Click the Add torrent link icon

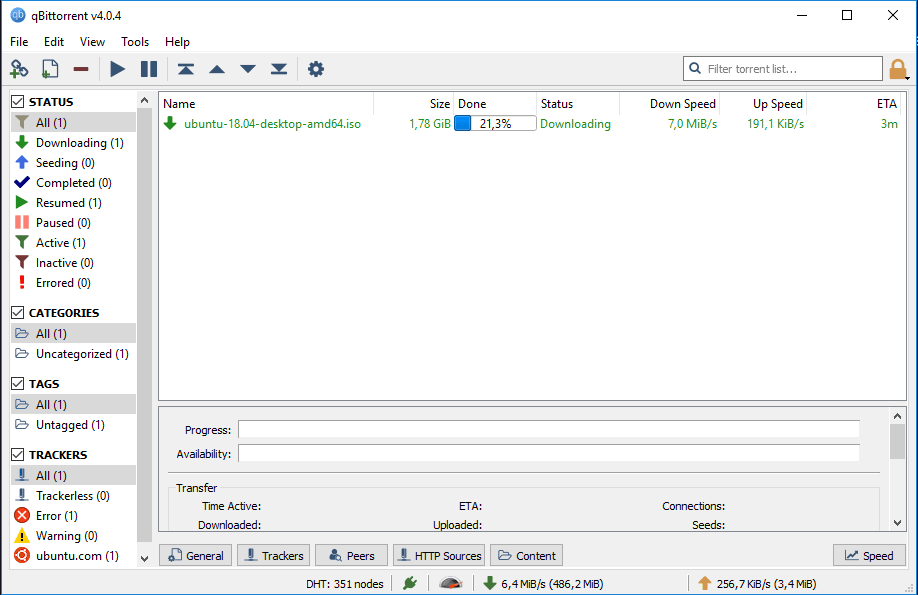pyautogui.click(x=19, y=69)
